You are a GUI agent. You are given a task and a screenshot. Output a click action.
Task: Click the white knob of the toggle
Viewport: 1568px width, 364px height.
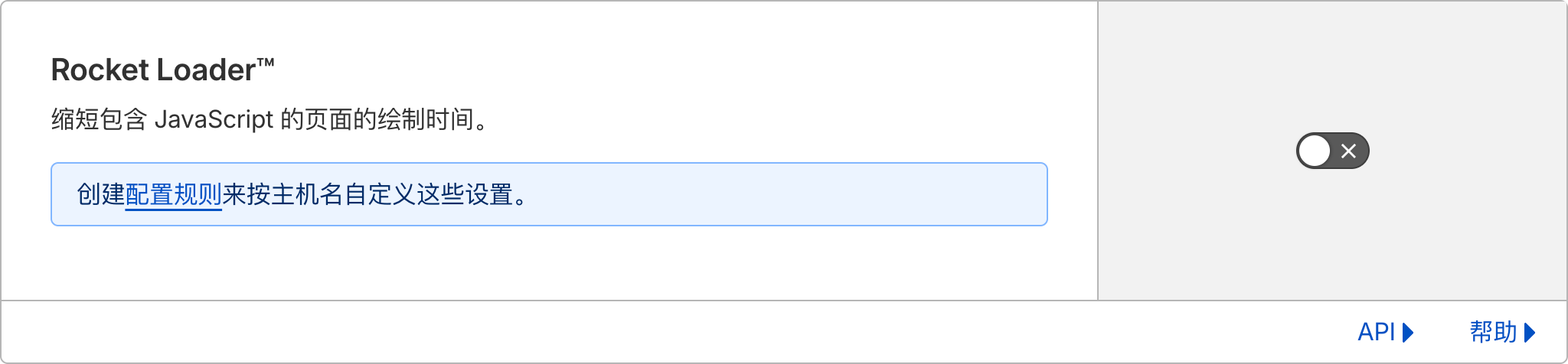(1315, 151)
